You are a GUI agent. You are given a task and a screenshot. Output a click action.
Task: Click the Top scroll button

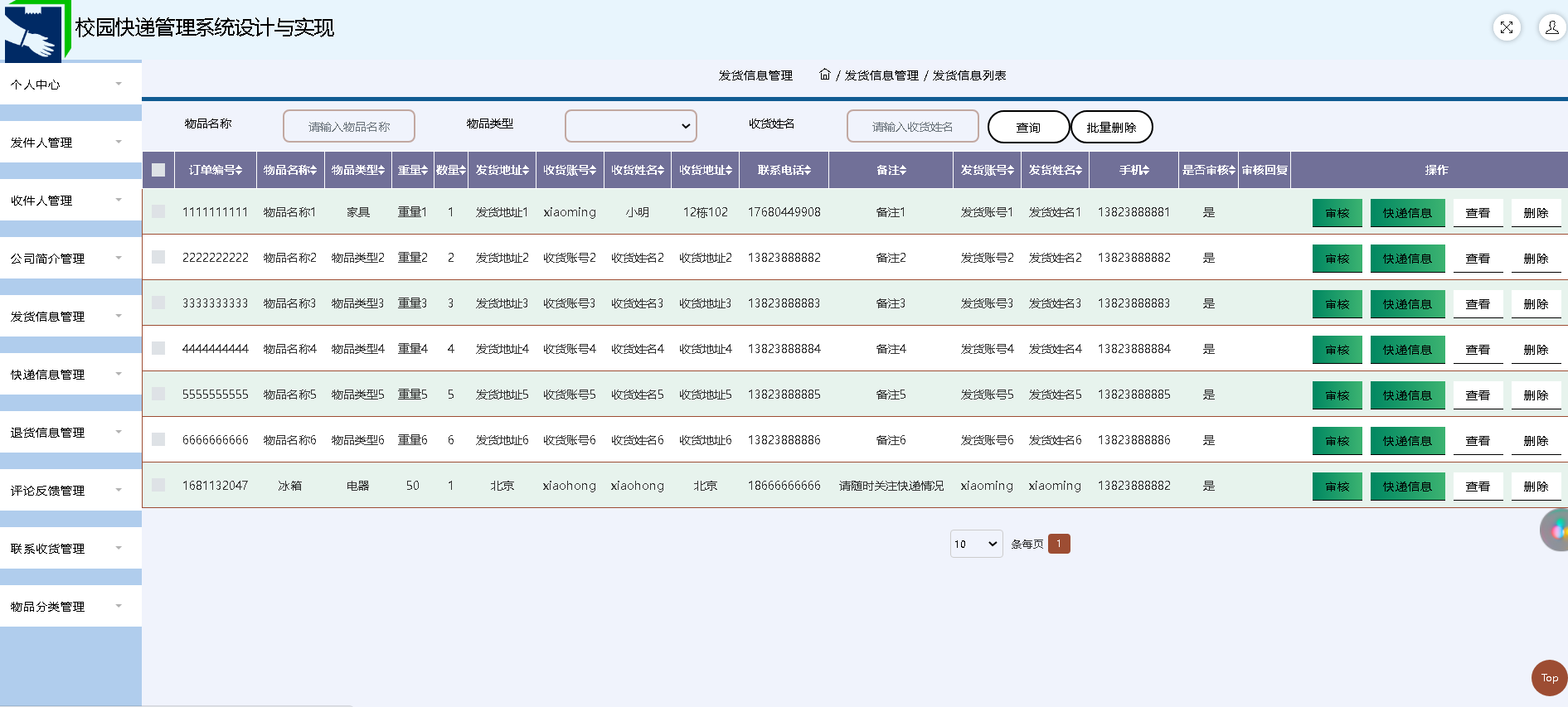click(1549, 678)
